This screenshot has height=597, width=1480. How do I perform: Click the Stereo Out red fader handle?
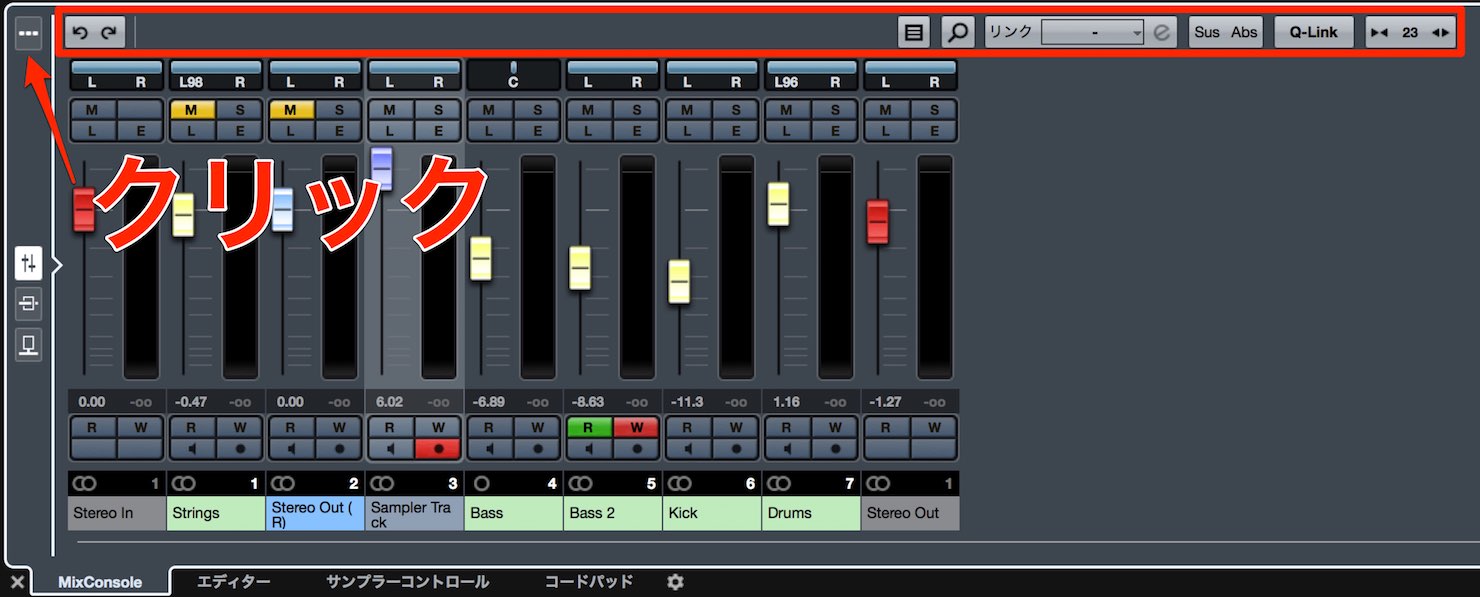pyautogui.click(x=878, y=221)
